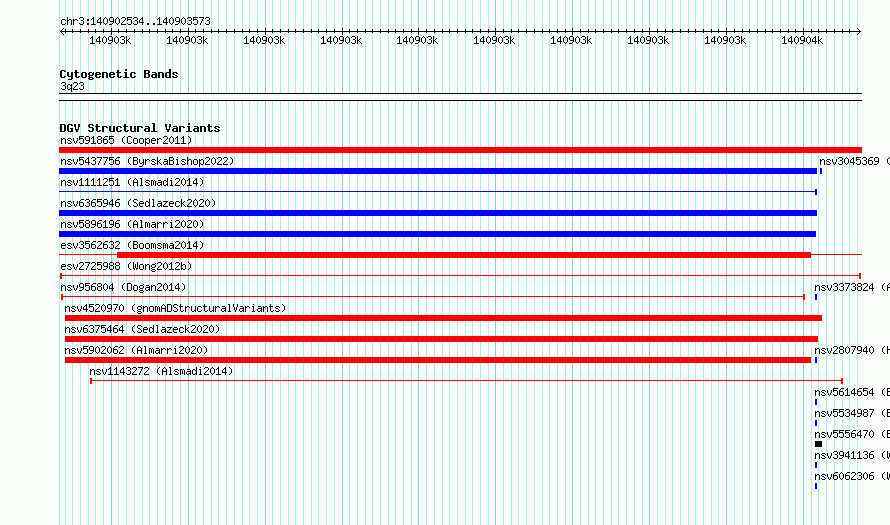Click the blue nsv5437756 ByrskaBishop2022 bar

(438, 171)
